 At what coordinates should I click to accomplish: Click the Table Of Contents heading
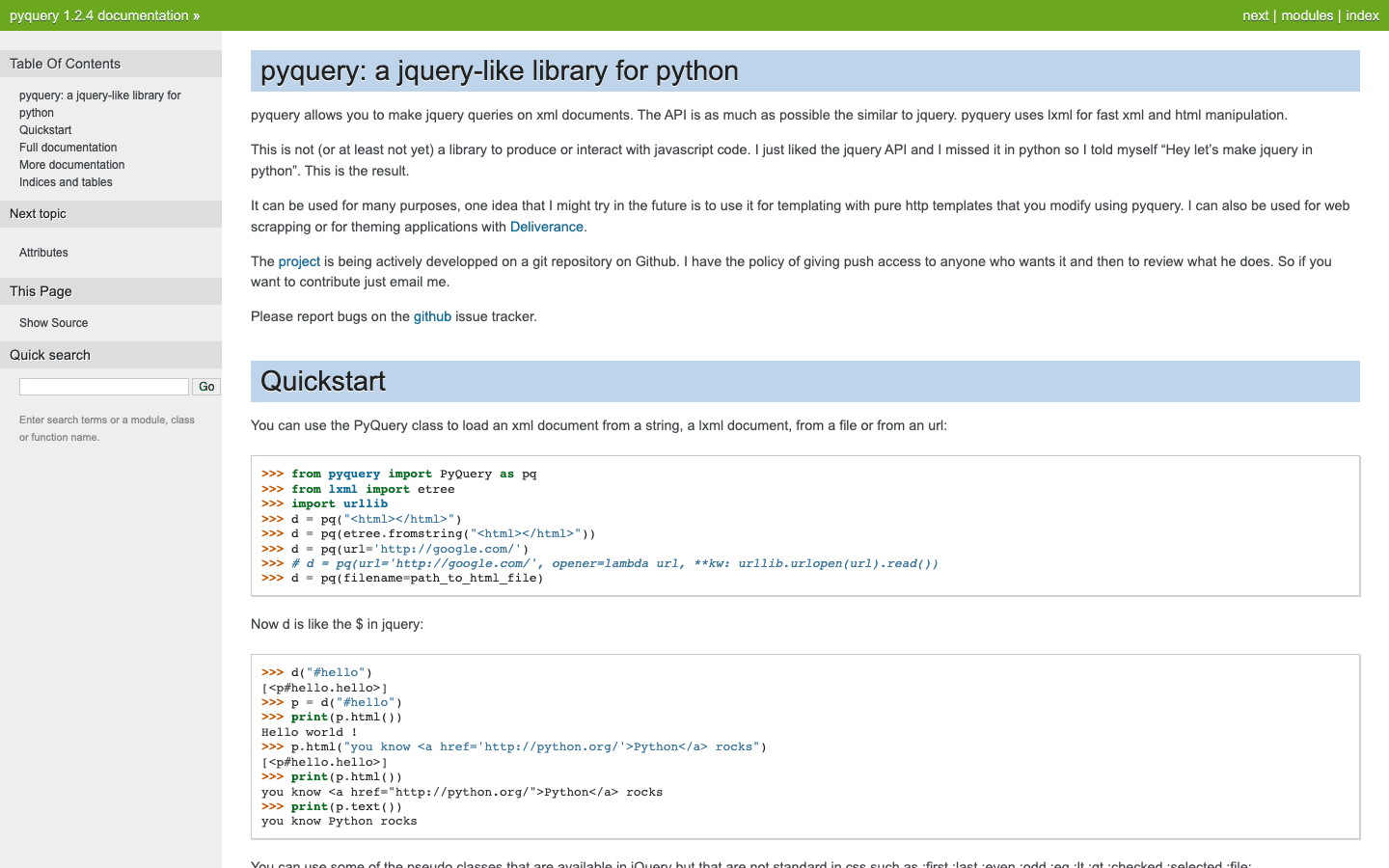coord(64,63)
